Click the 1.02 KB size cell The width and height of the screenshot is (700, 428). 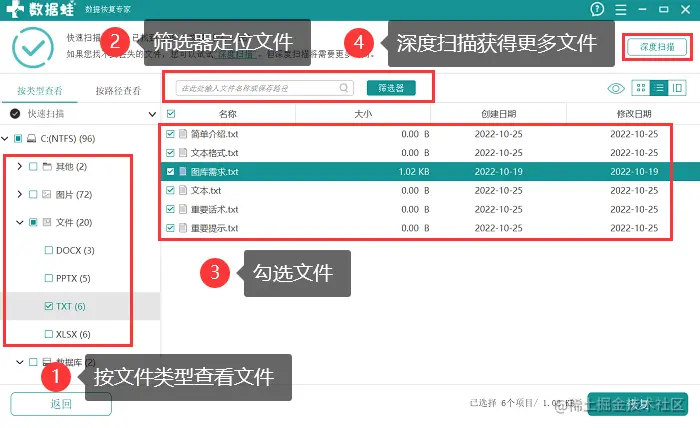pyautogui.click(x=414, y=172)
